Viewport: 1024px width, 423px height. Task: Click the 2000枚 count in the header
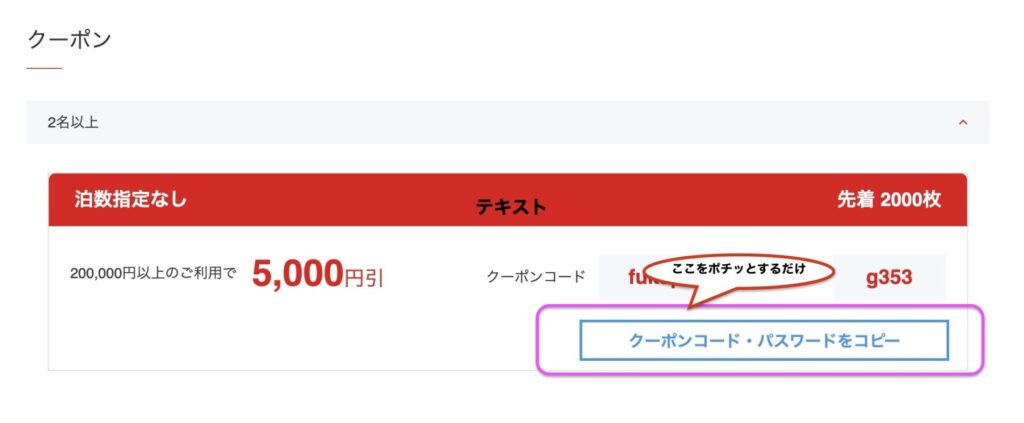pyautogui.click(x=911, y=199)
